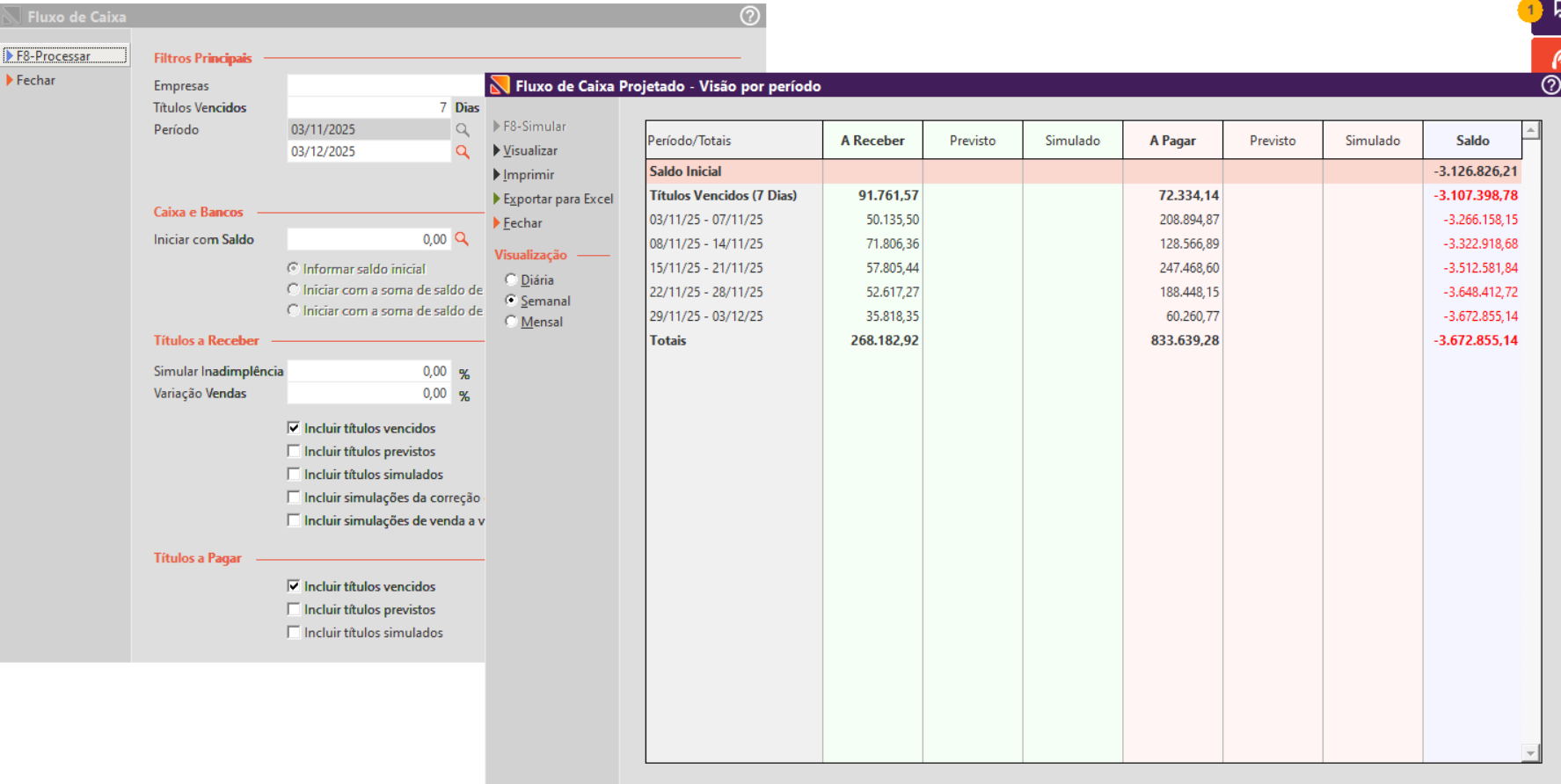This screenshot has width=1561, height=784.
Task: Check Incluir títulos previstos under Títulos a Pagar
Action: coord(294,609)
